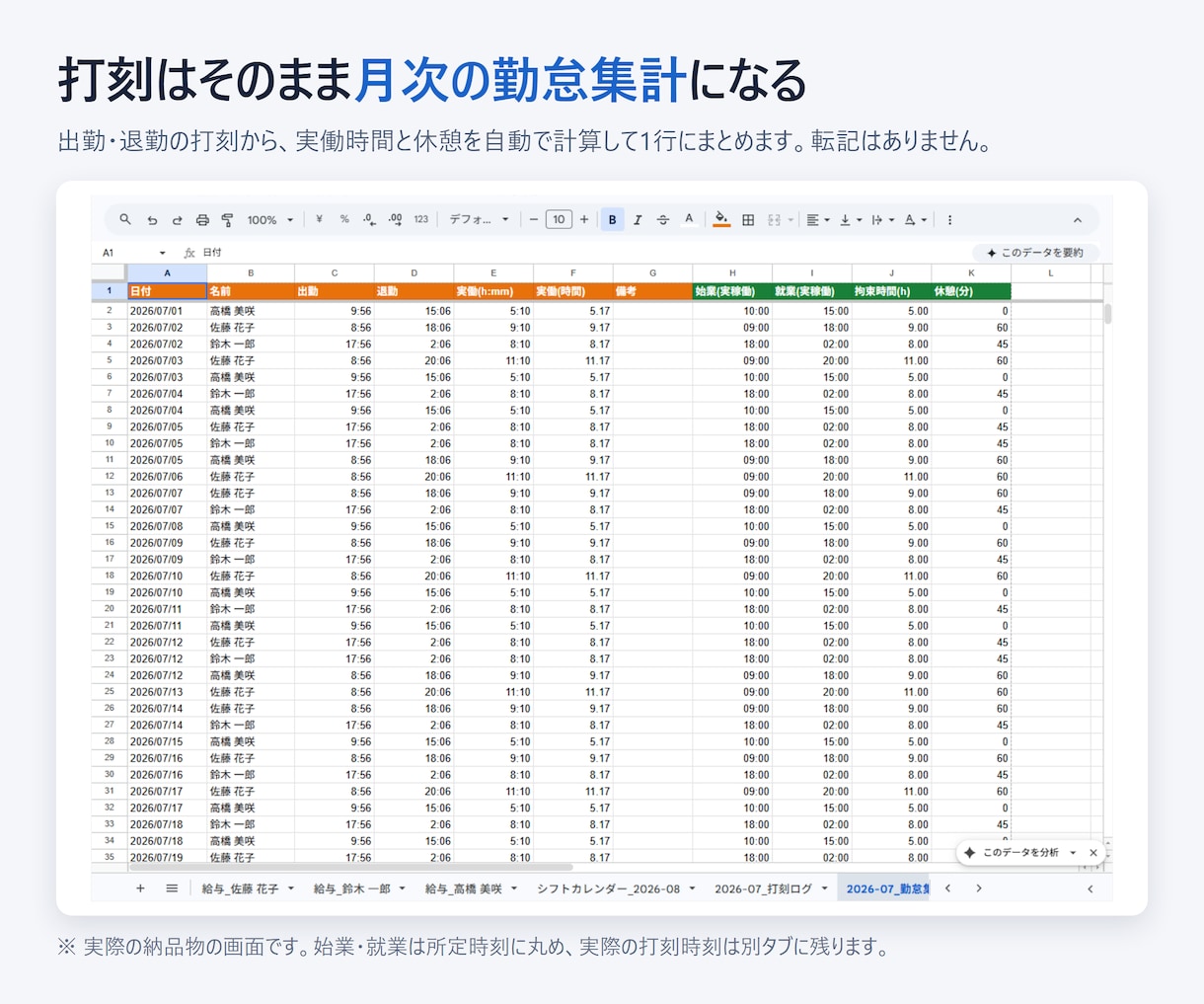Open the text rotation dropdown
Image resolution: width=1204 pixels, height=1004 pixels.
click(x=916, y=219)
